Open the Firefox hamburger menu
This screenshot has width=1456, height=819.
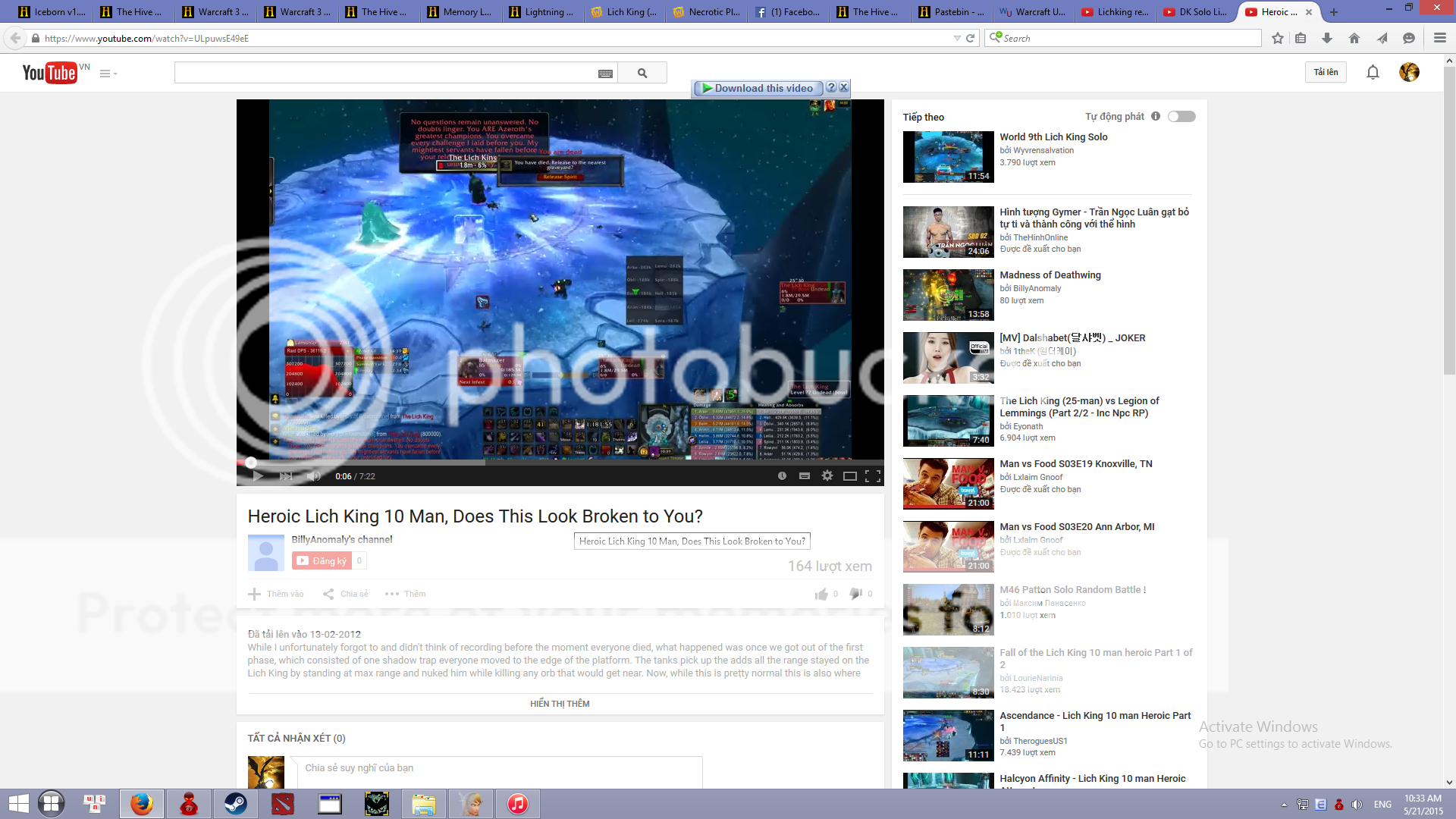click(x=1439, y=38)
